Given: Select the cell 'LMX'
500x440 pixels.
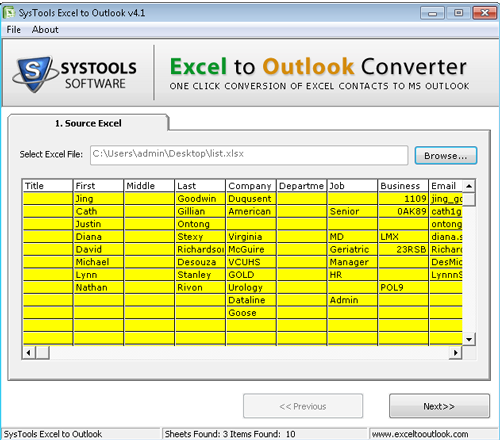Looking at the screenshot, I should [403, 237].
